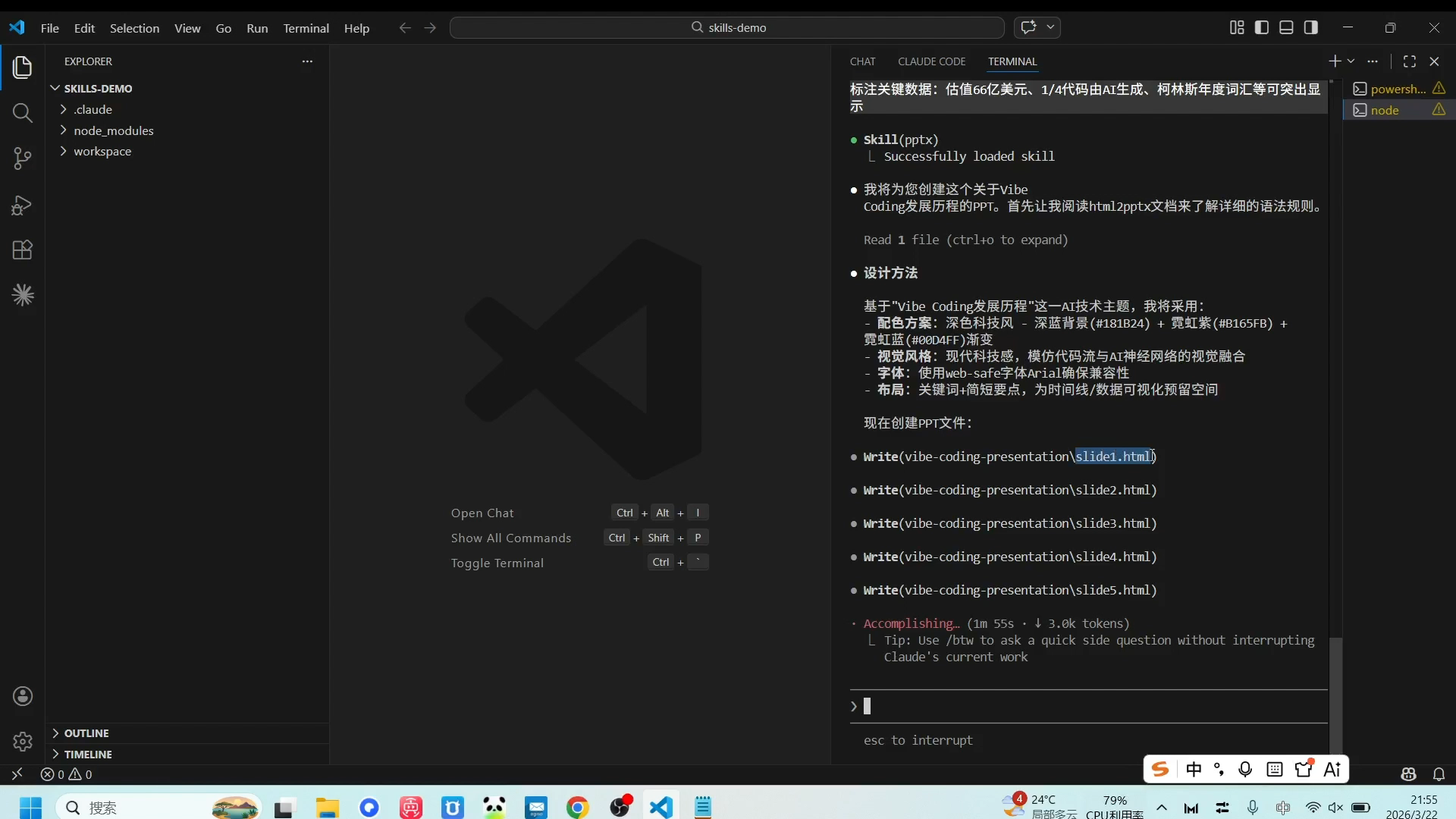Click the notifications bell in status bar
The height and width of the screenshot is (819, 1456).
1439,774
